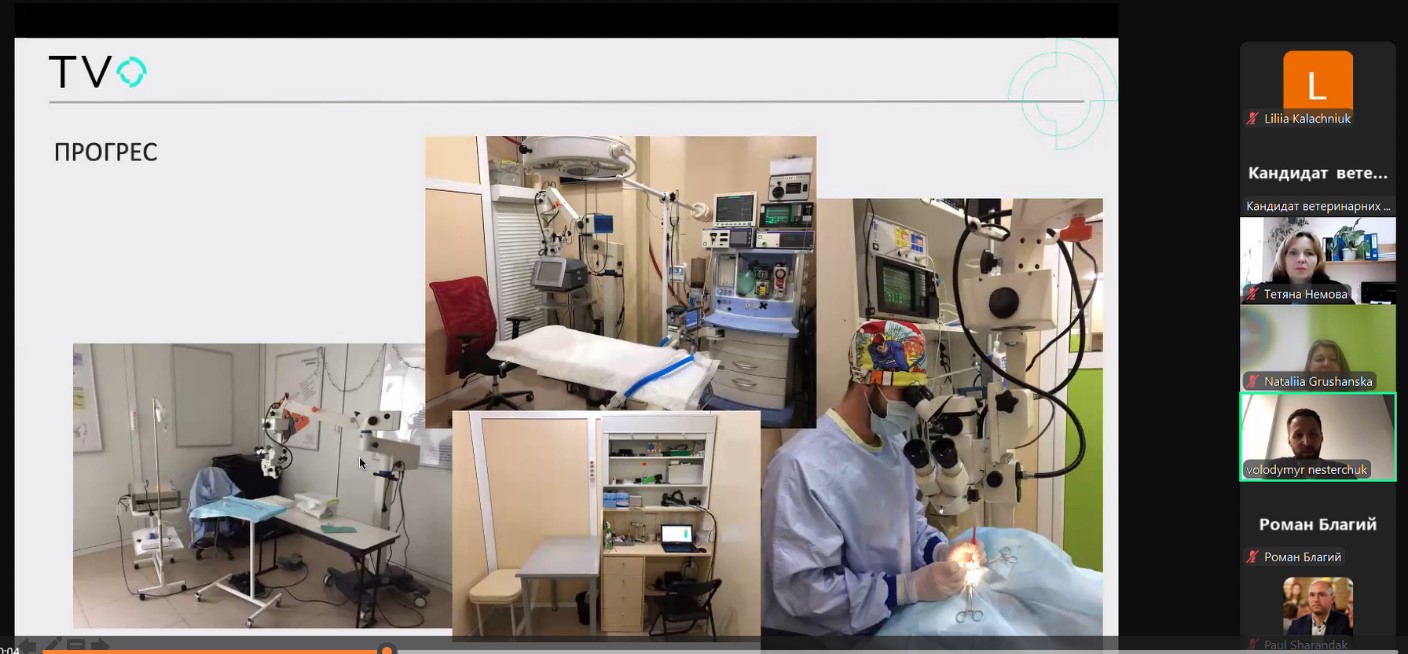Click the muted microphone icon beside Тетяна Немова
The height and width of the screenshot is (654, 1408).
click(x=1252, y=294)
